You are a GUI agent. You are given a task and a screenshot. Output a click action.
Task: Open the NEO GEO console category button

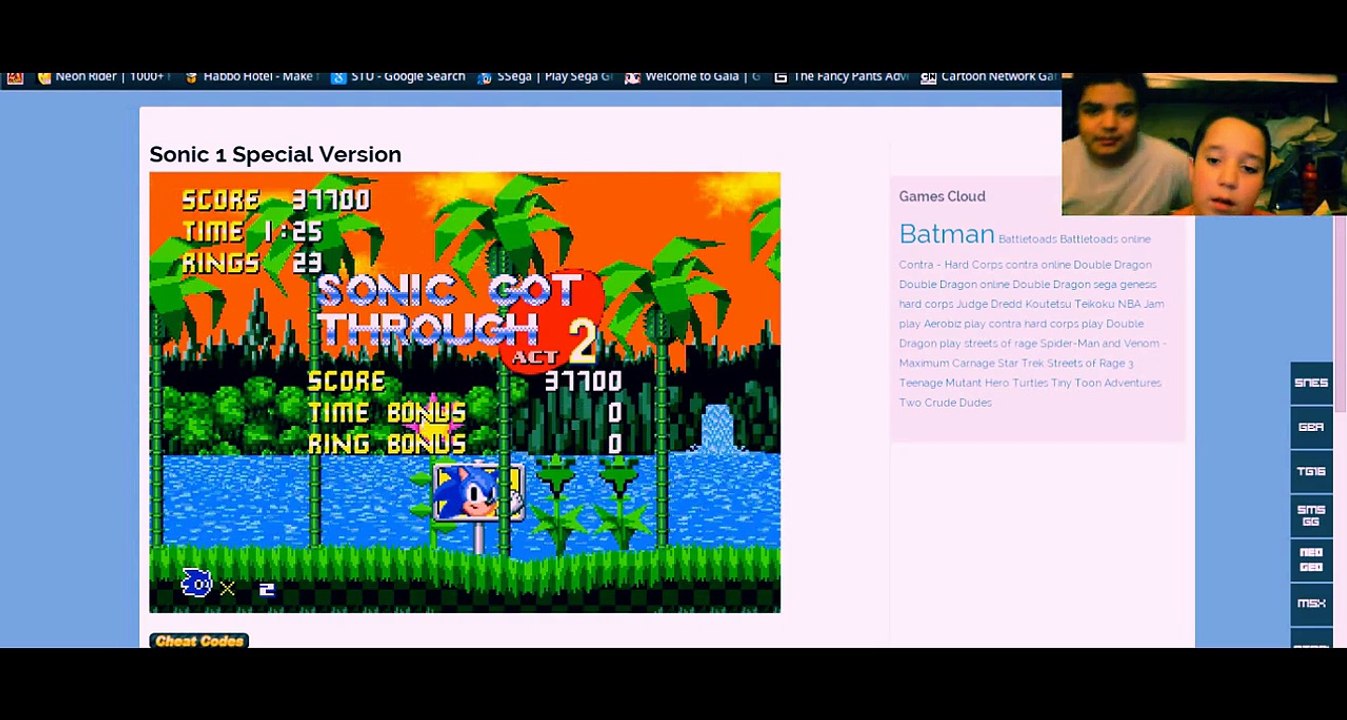[x=1311, y=559]
